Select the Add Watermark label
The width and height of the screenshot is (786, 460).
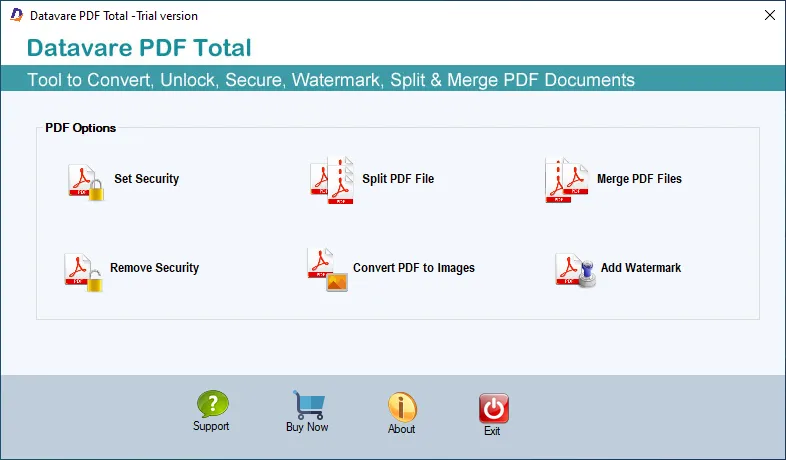pyautogui.click(x=641, y=268)
